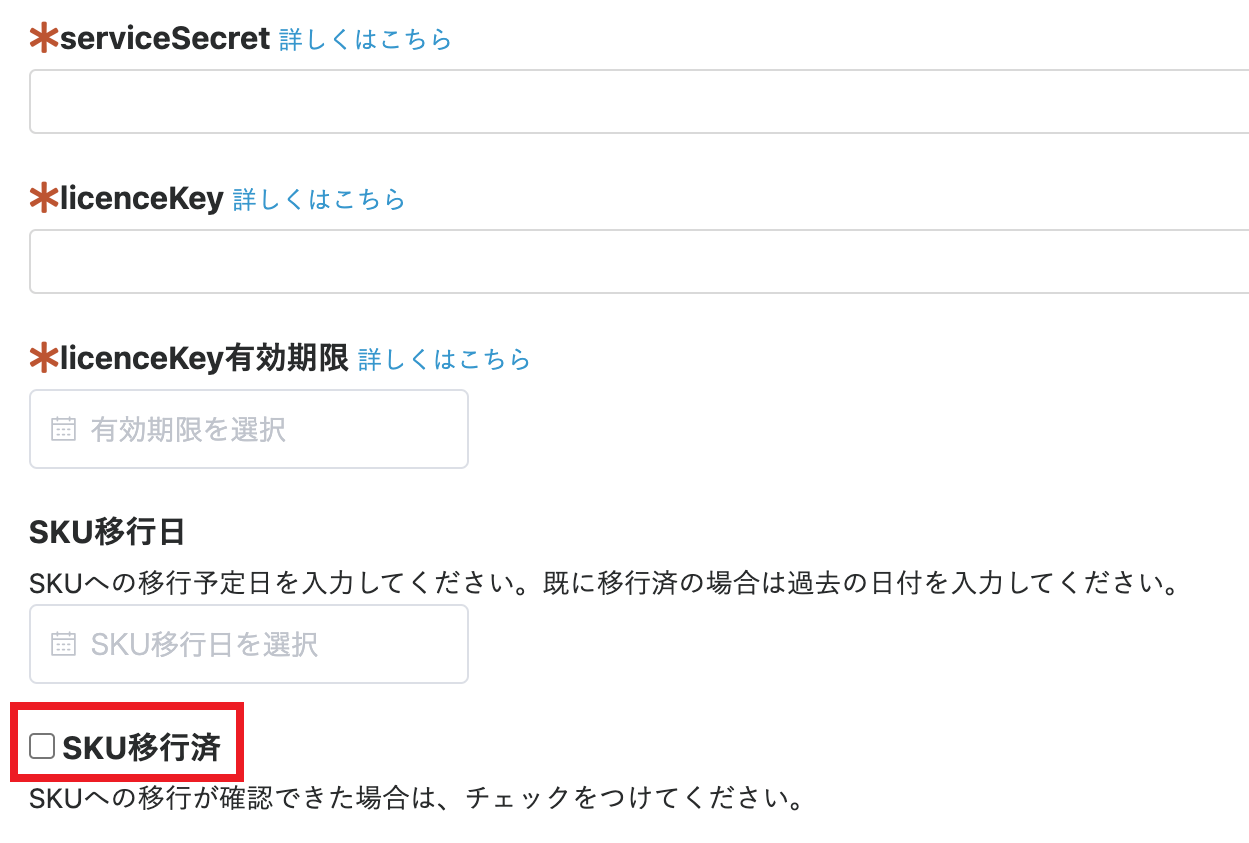The width and height of the screenshot is (1249, 843).
Task: Click the SKU移行済 checkbox label text
Action: pyautogui.click(x=141, y=747)
